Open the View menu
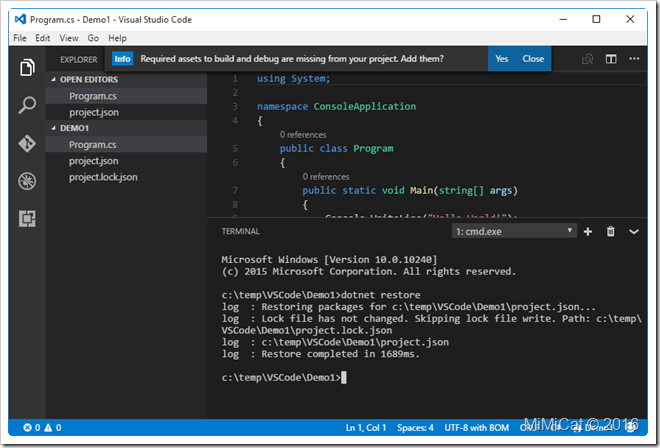Image resolution: width=660 pixels, height=448 pixels. point(69,38)
